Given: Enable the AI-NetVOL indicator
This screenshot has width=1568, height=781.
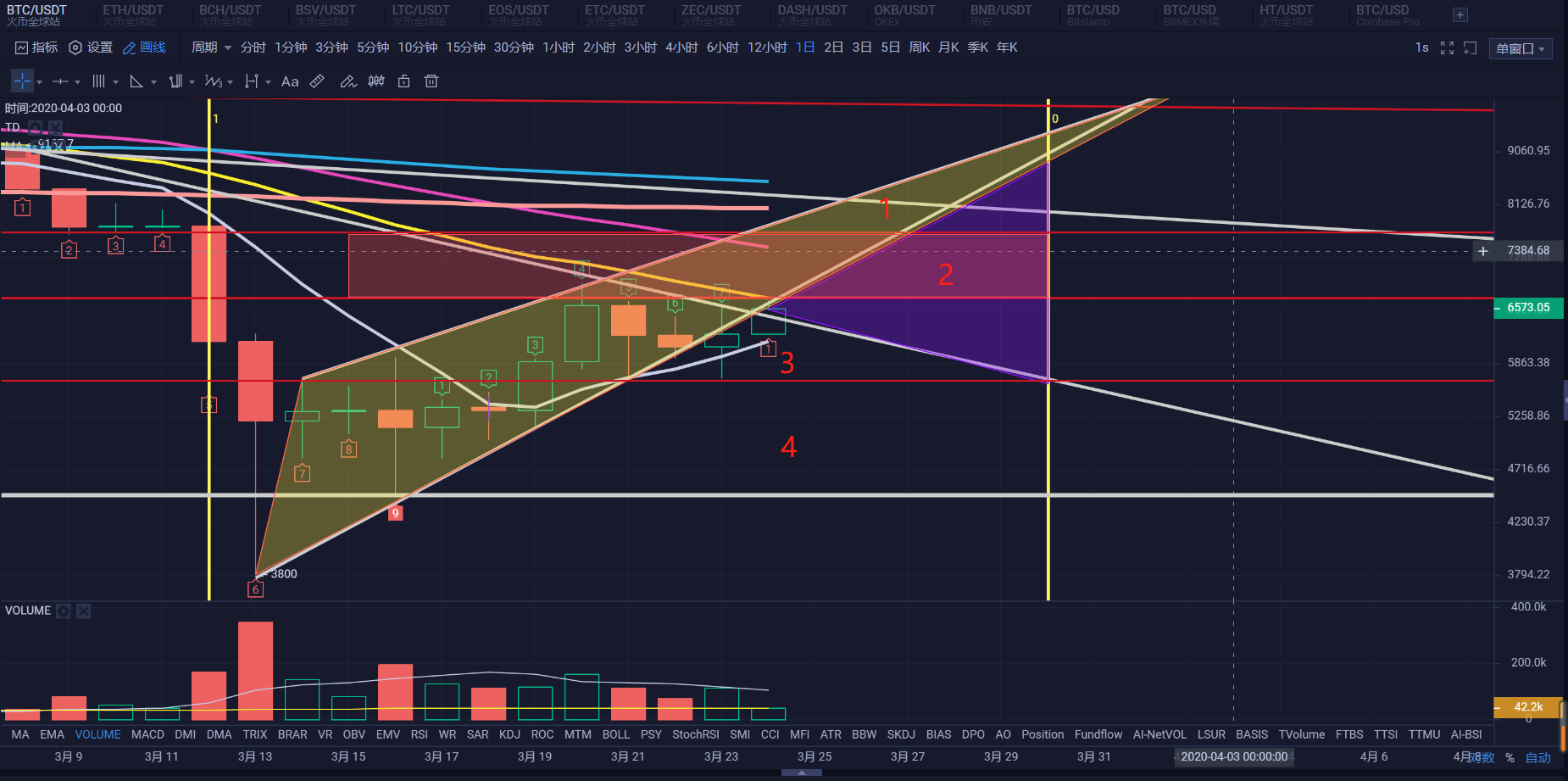Looking at the screenshot, I should pyautogui.click(x=1159, y=734).
